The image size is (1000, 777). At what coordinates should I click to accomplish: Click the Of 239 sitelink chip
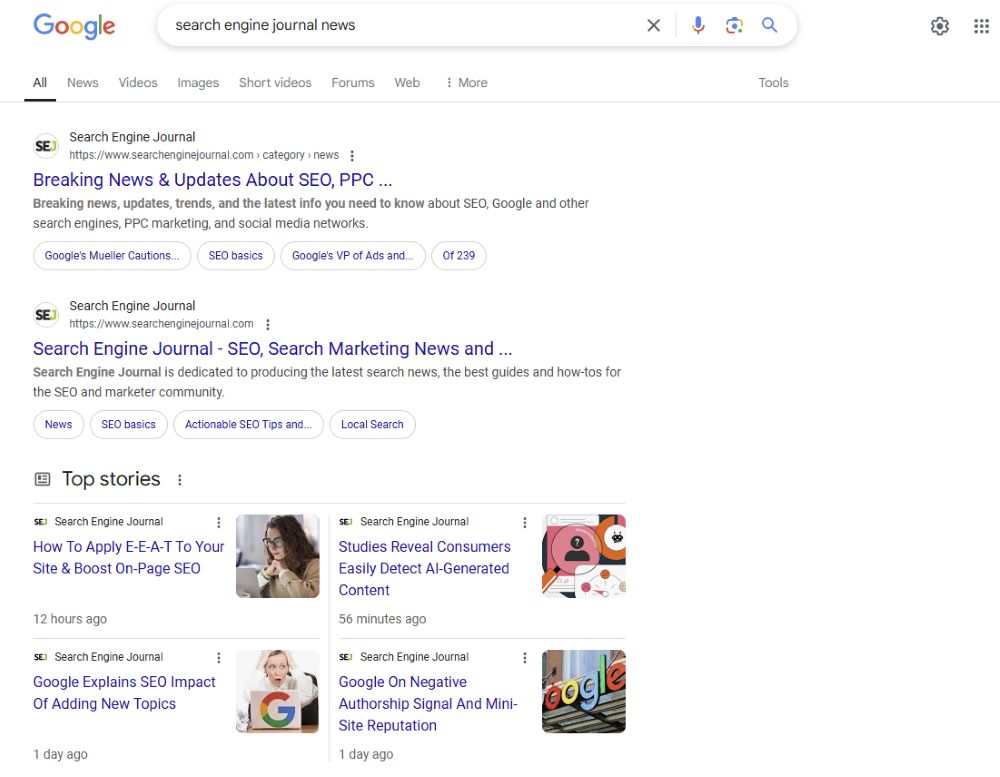[459, 256]
